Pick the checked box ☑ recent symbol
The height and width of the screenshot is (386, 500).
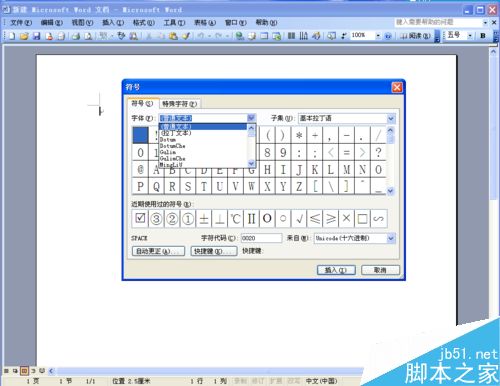click(140, 219)
